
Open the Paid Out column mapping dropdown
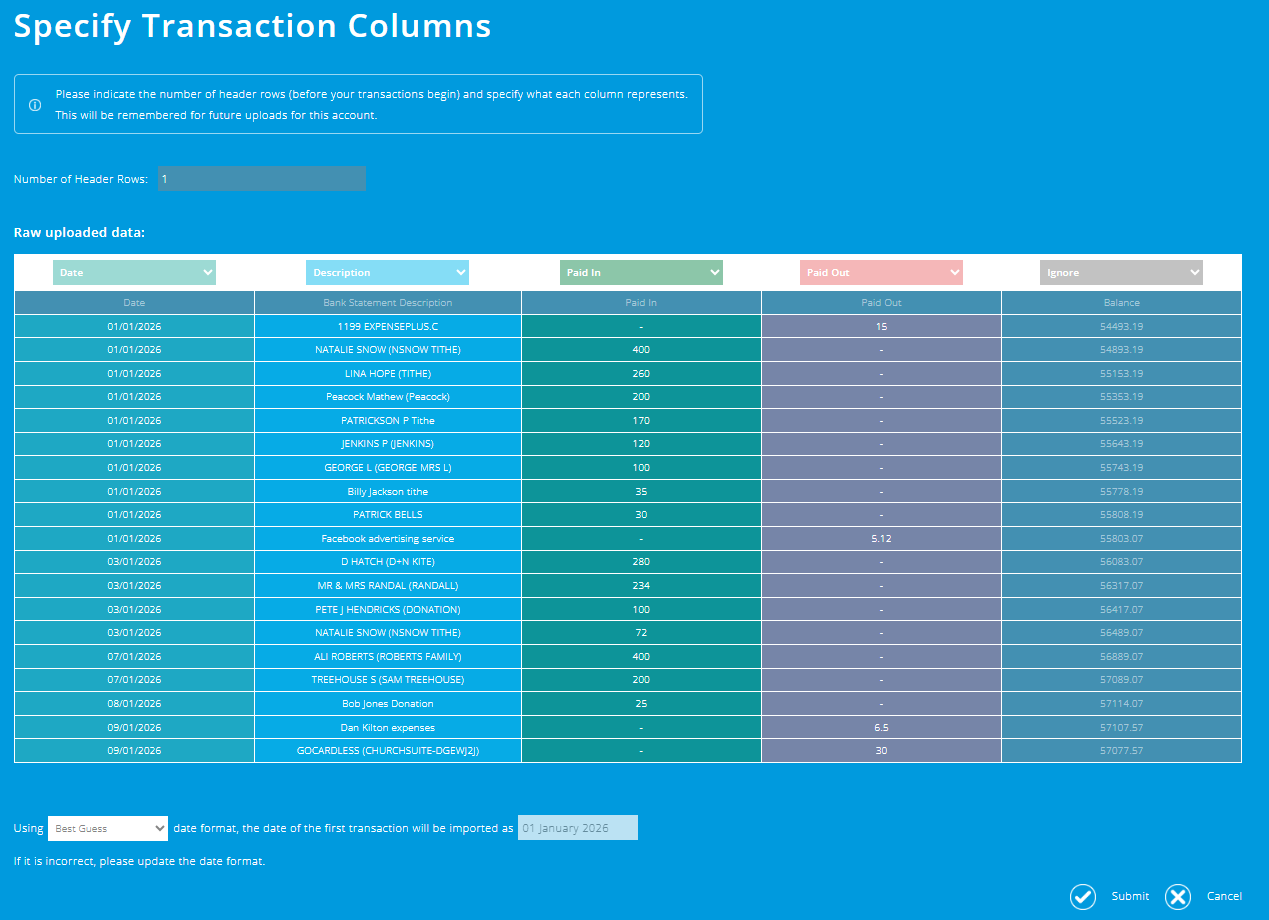881,272
